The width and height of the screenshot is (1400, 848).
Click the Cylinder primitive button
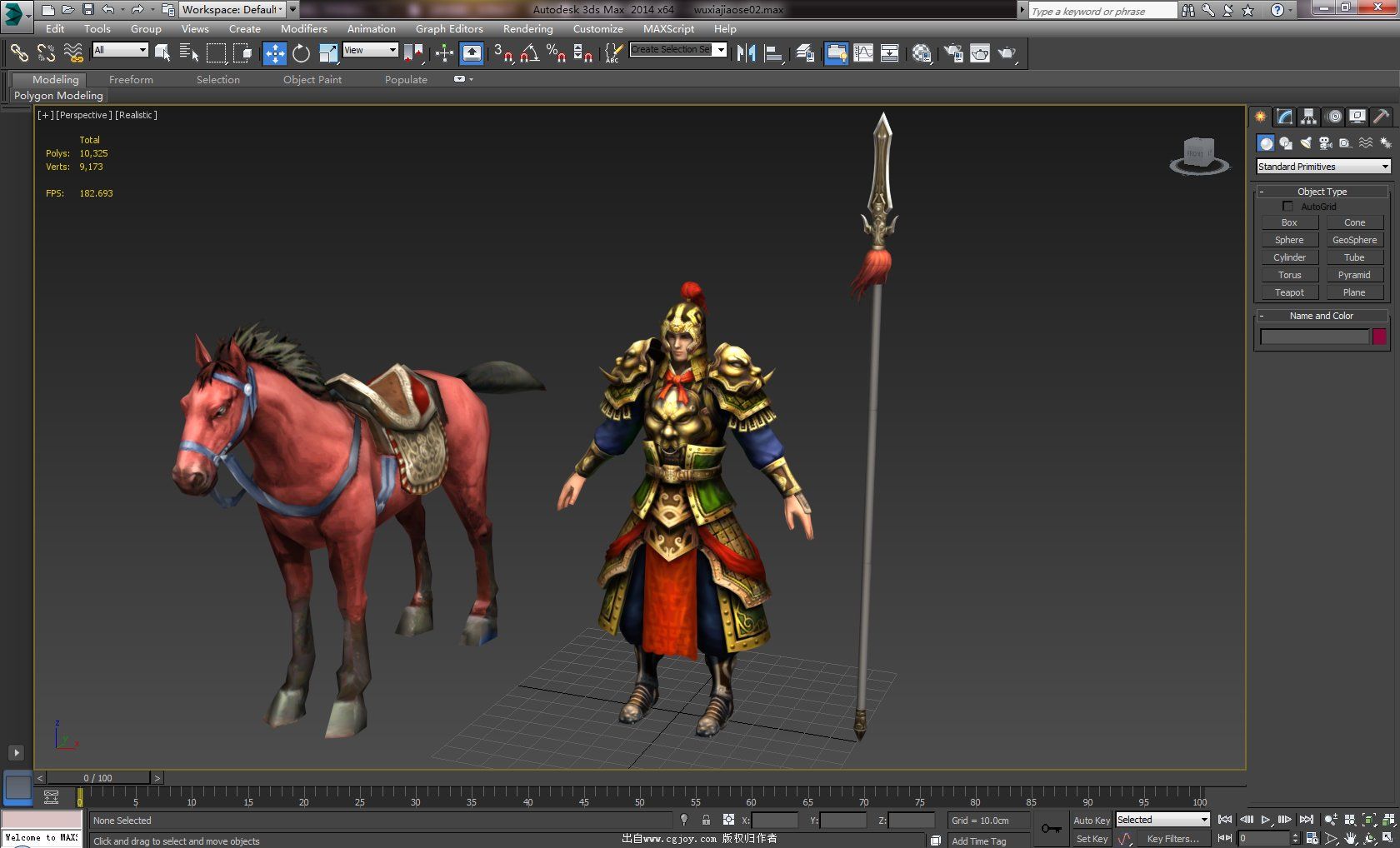click(1289, 257)
